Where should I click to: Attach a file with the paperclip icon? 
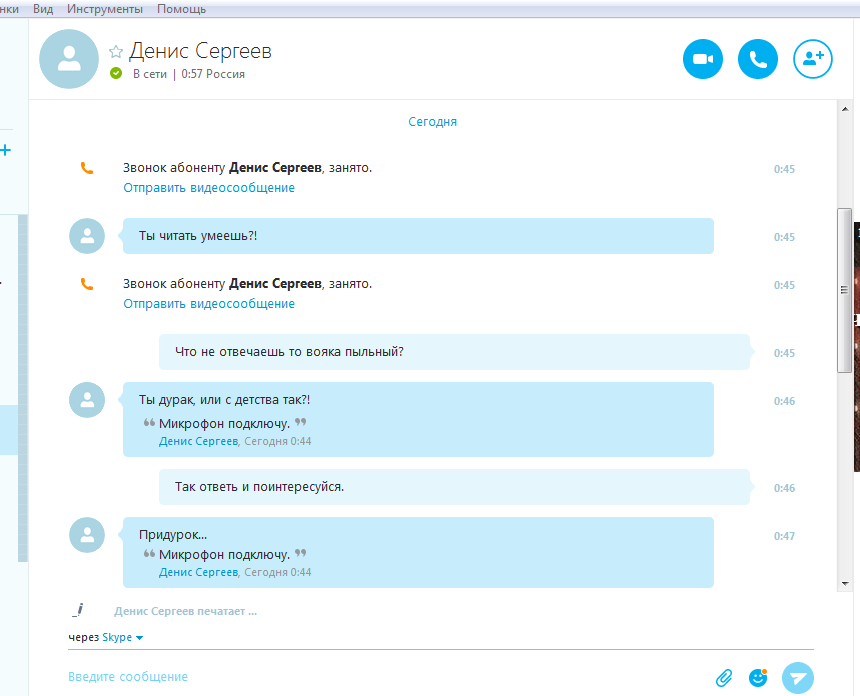click(x=724, y=678)
